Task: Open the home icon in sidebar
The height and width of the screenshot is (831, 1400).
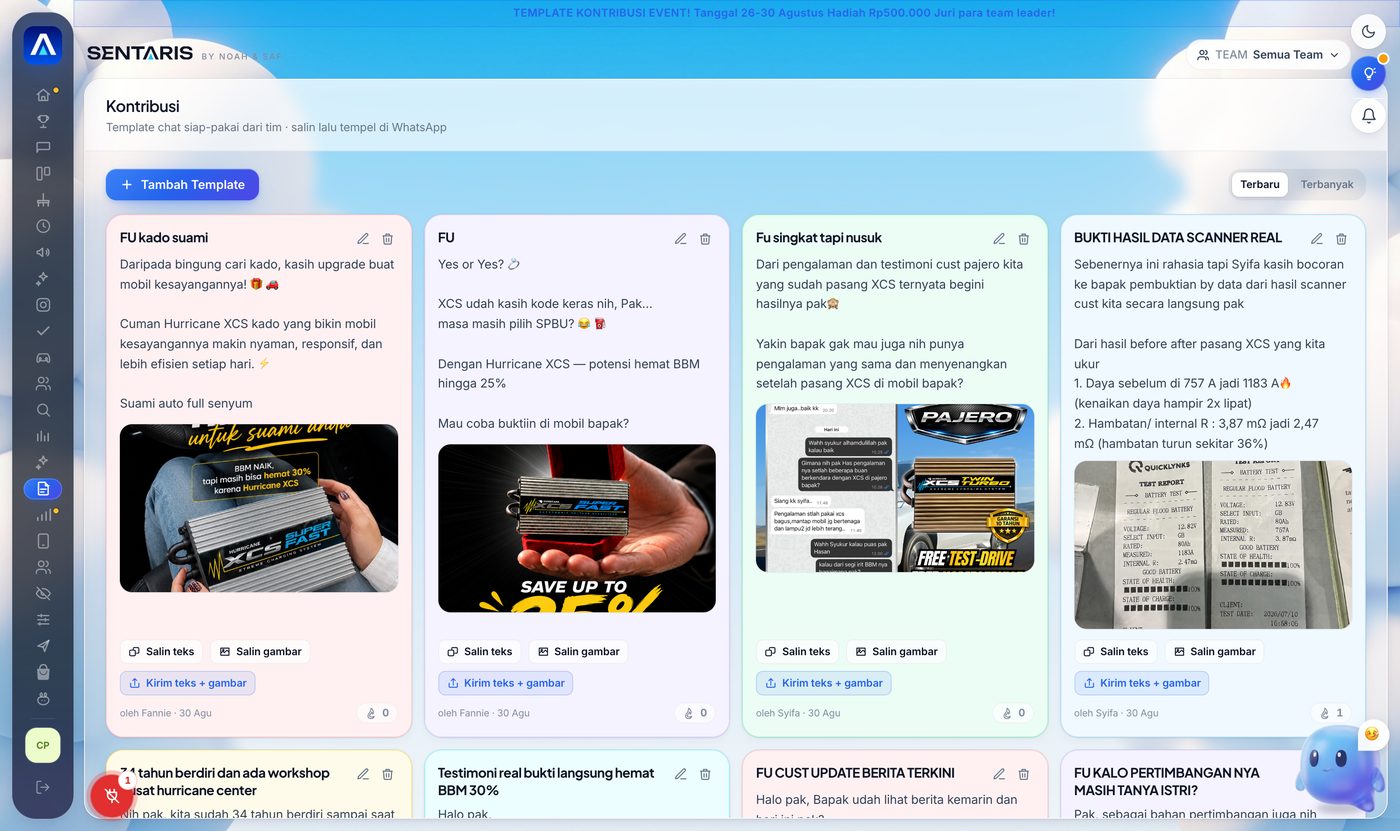Action: click(x=43, y=95)
